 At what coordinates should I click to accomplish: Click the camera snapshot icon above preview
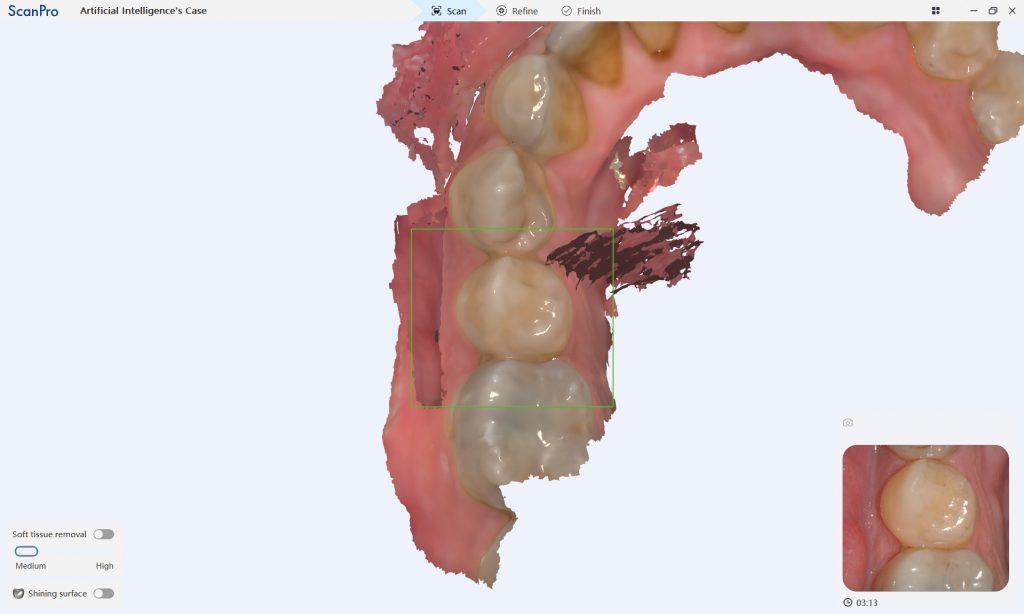pos(848,423)
